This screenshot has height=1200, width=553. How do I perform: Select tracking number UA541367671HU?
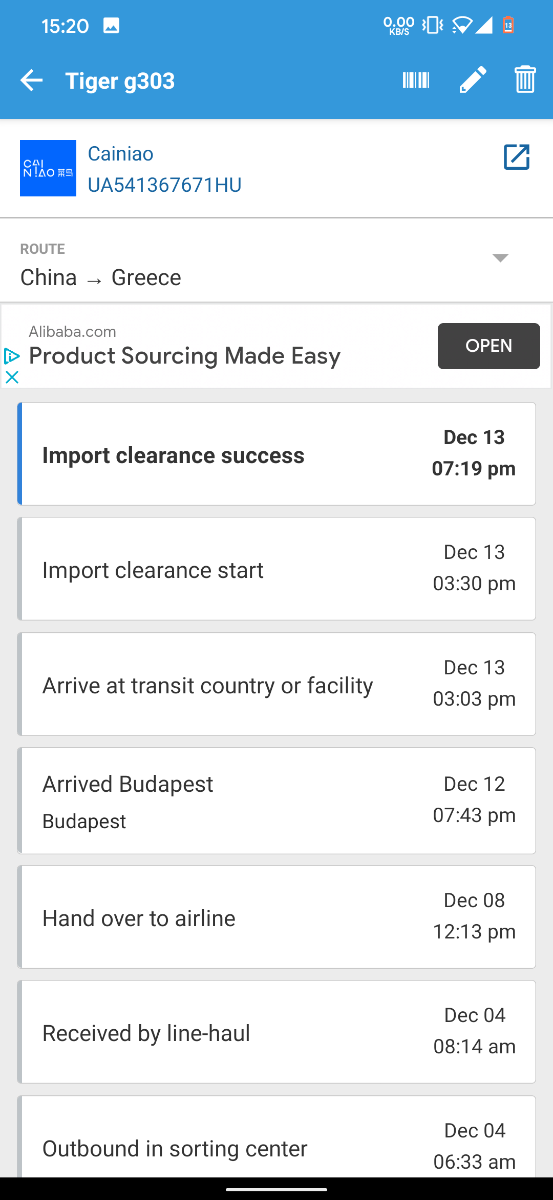[x=165, y=185]
